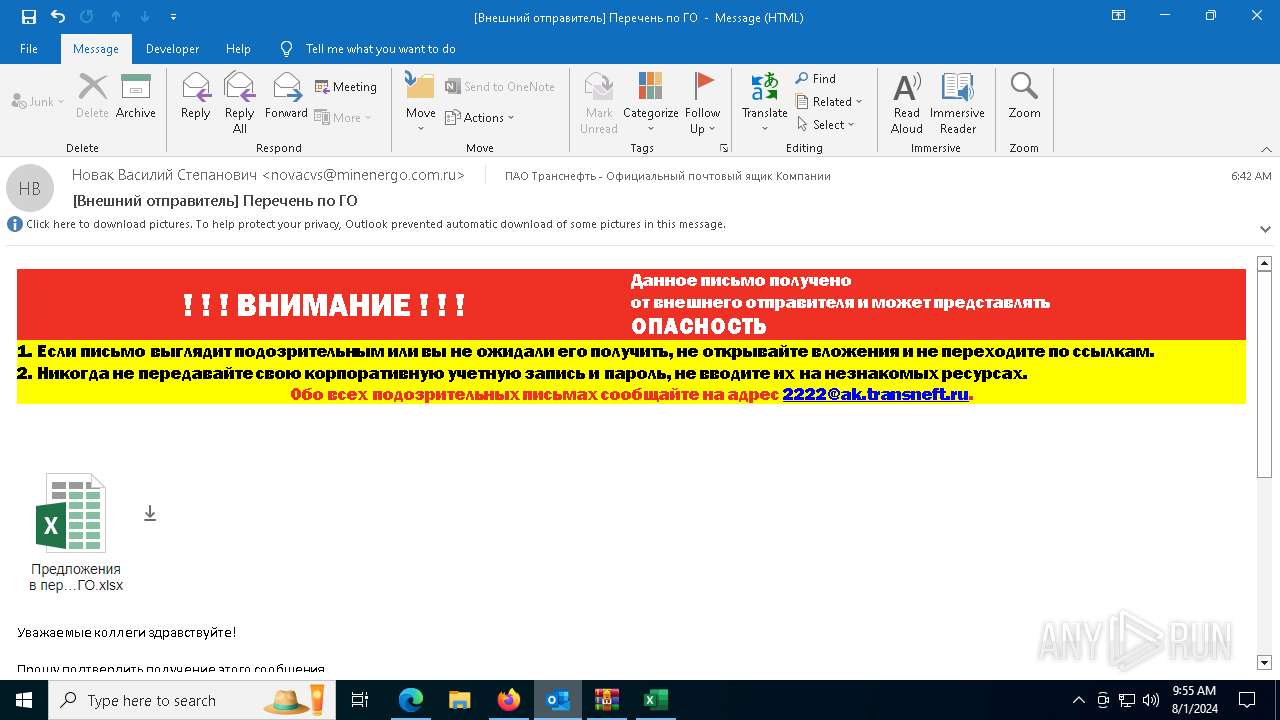Image resolution: width=1280 pixels, height=720 pixels.
Task: Reply with a Meeting
Action: (x=346, y=87)
